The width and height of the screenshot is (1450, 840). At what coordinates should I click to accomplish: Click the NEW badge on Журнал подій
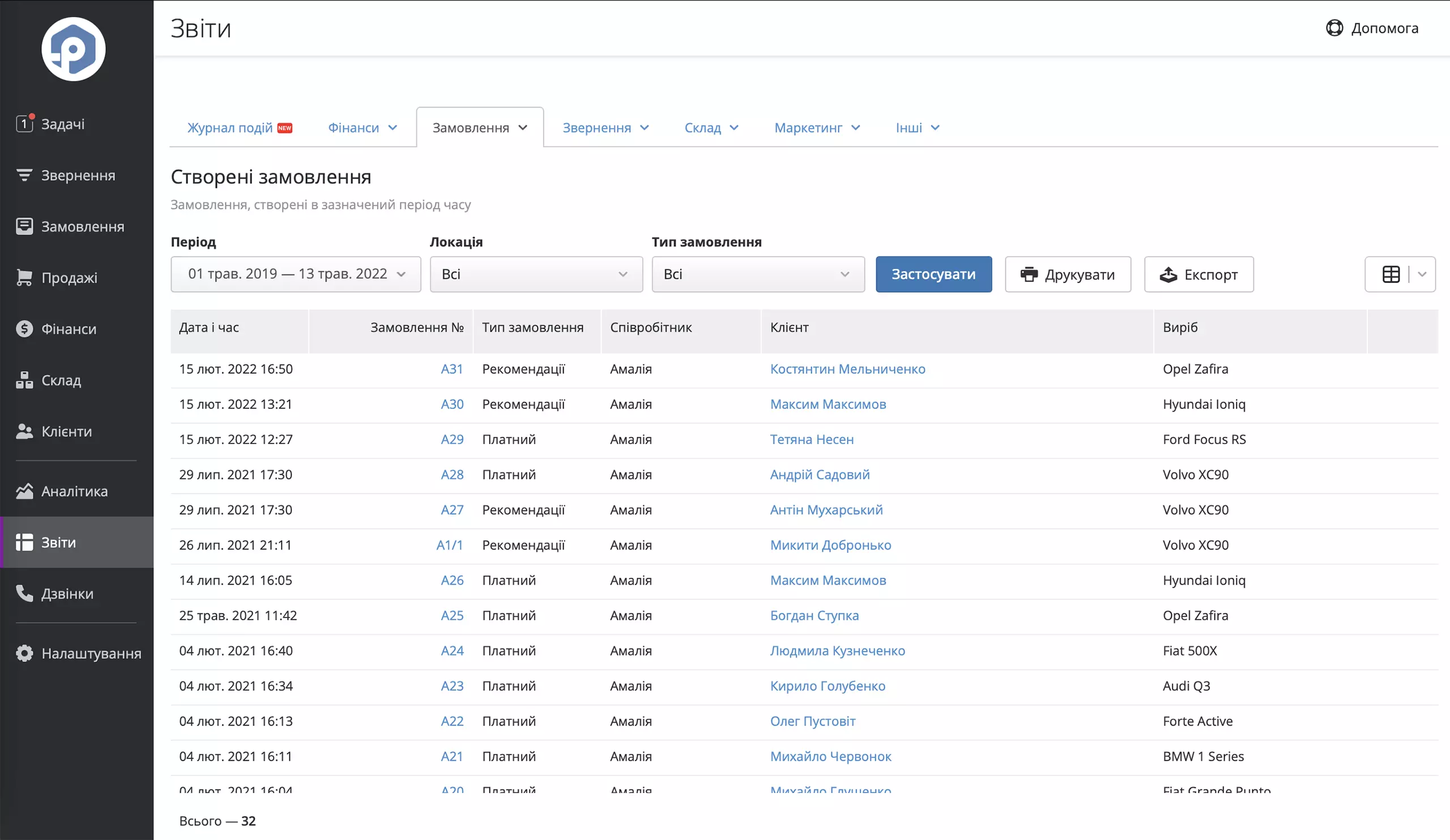pos(285,127)
